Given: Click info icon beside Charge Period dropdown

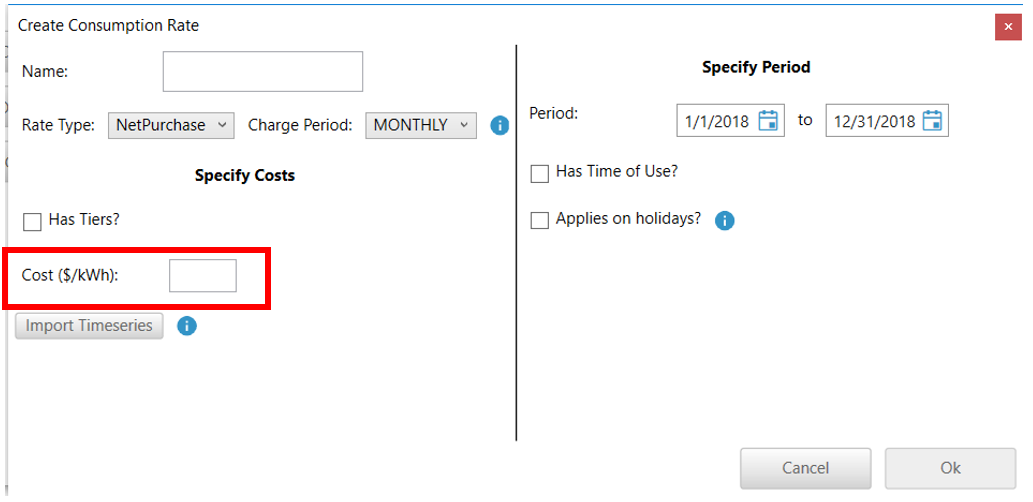Looking at the screenshot, I should pyautogui.click(x=499, y=126).
